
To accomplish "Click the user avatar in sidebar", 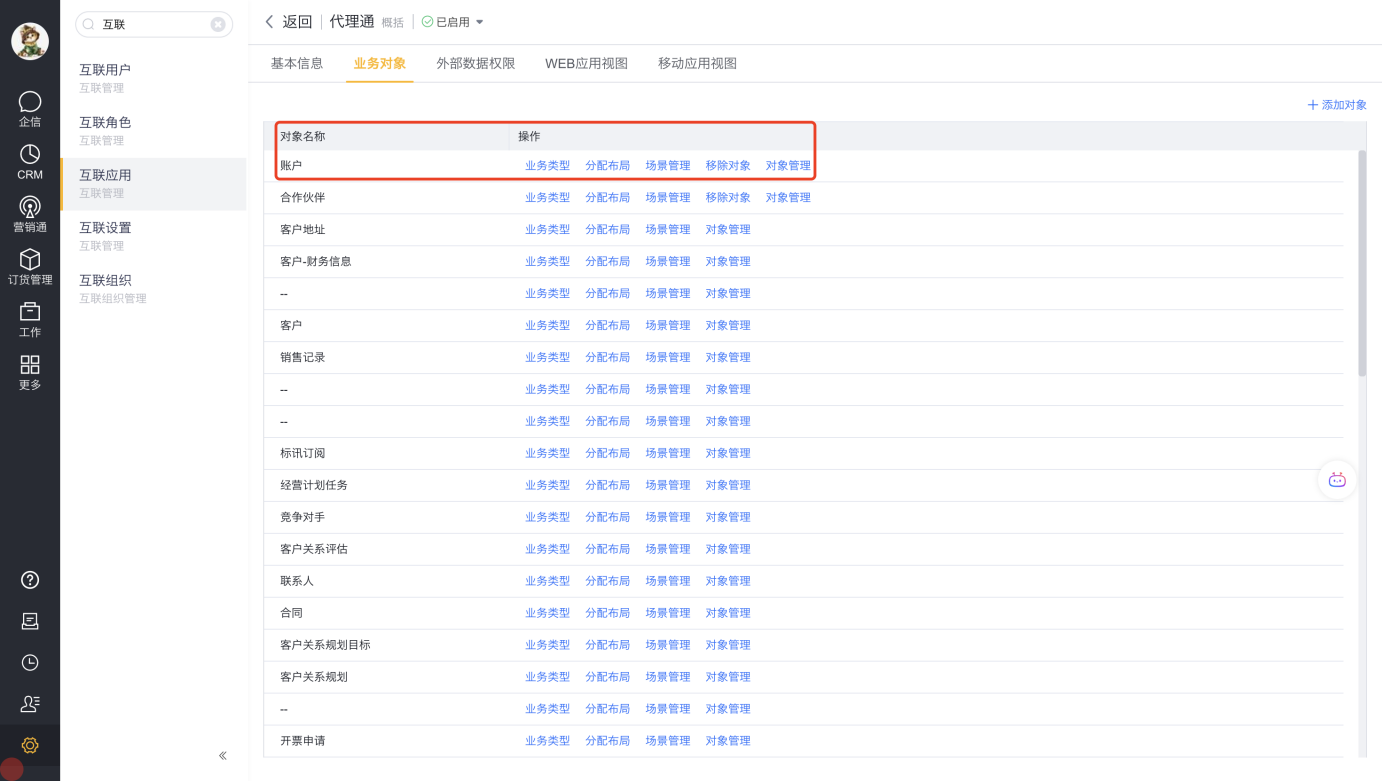I will click(30, 41).
